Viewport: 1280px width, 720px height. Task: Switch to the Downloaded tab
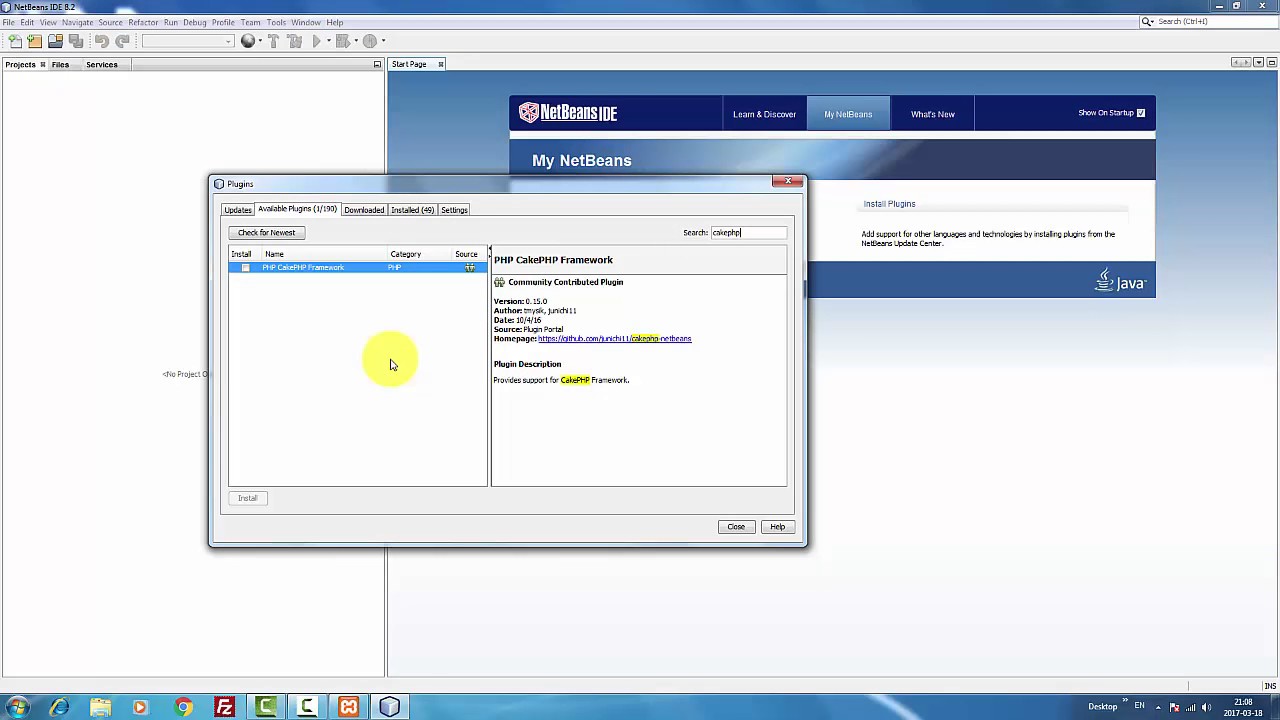point(364,210)
